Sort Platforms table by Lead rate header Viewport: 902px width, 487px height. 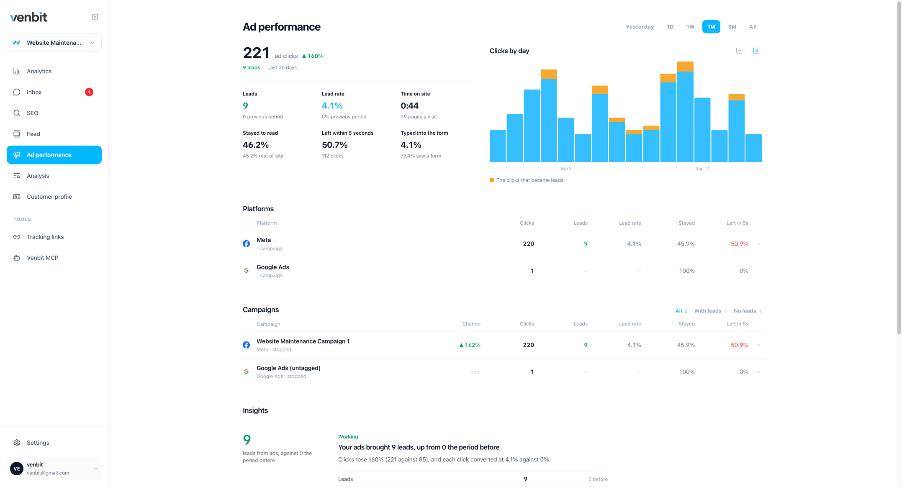coord(630,223)
